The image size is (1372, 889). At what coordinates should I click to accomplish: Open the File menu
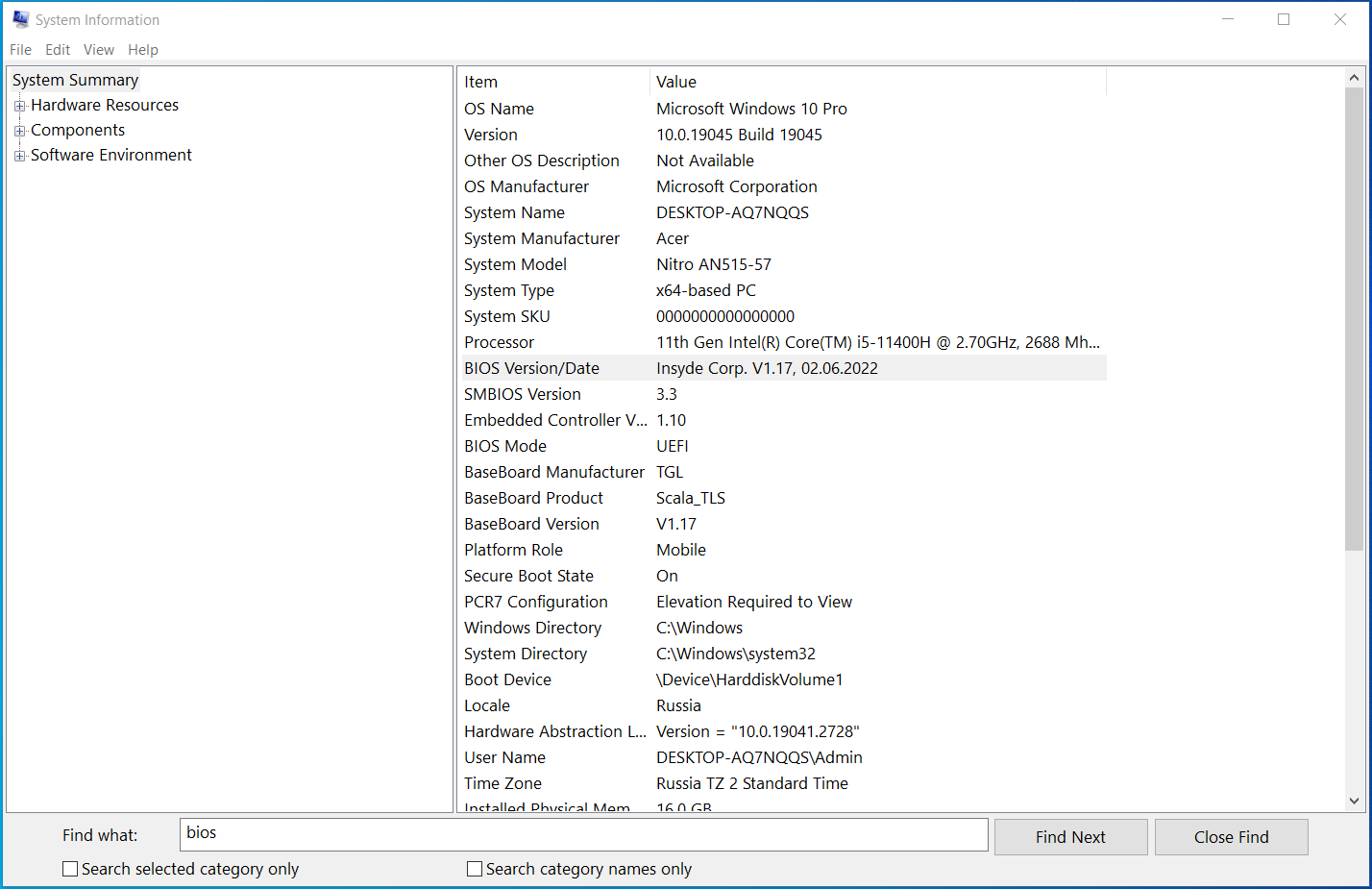[x=21, y=50]
